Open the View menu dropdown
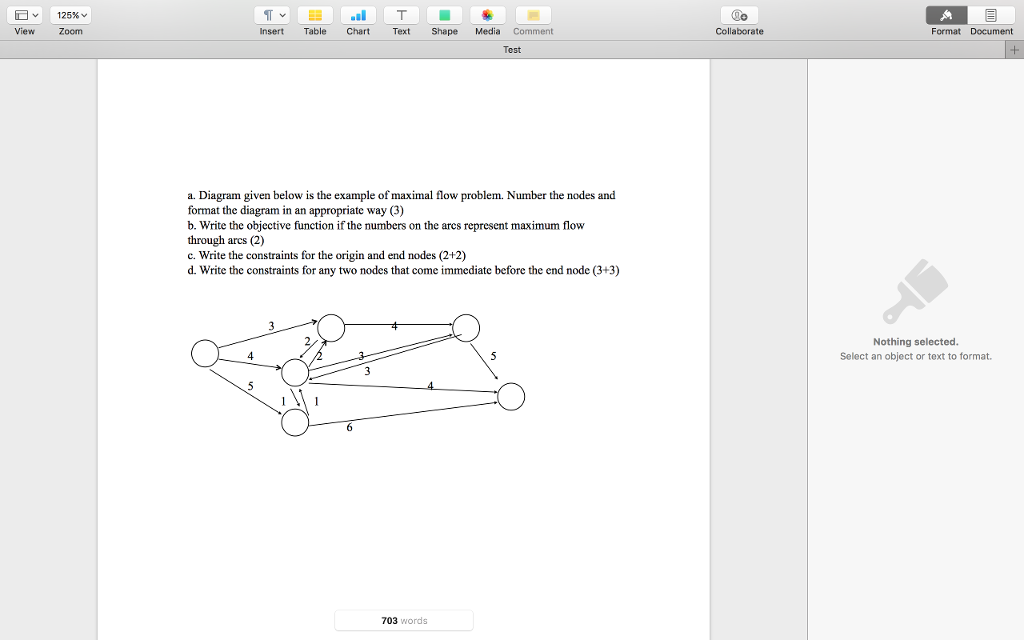This screenshot has height=640, width=1024. coord(25,15)
